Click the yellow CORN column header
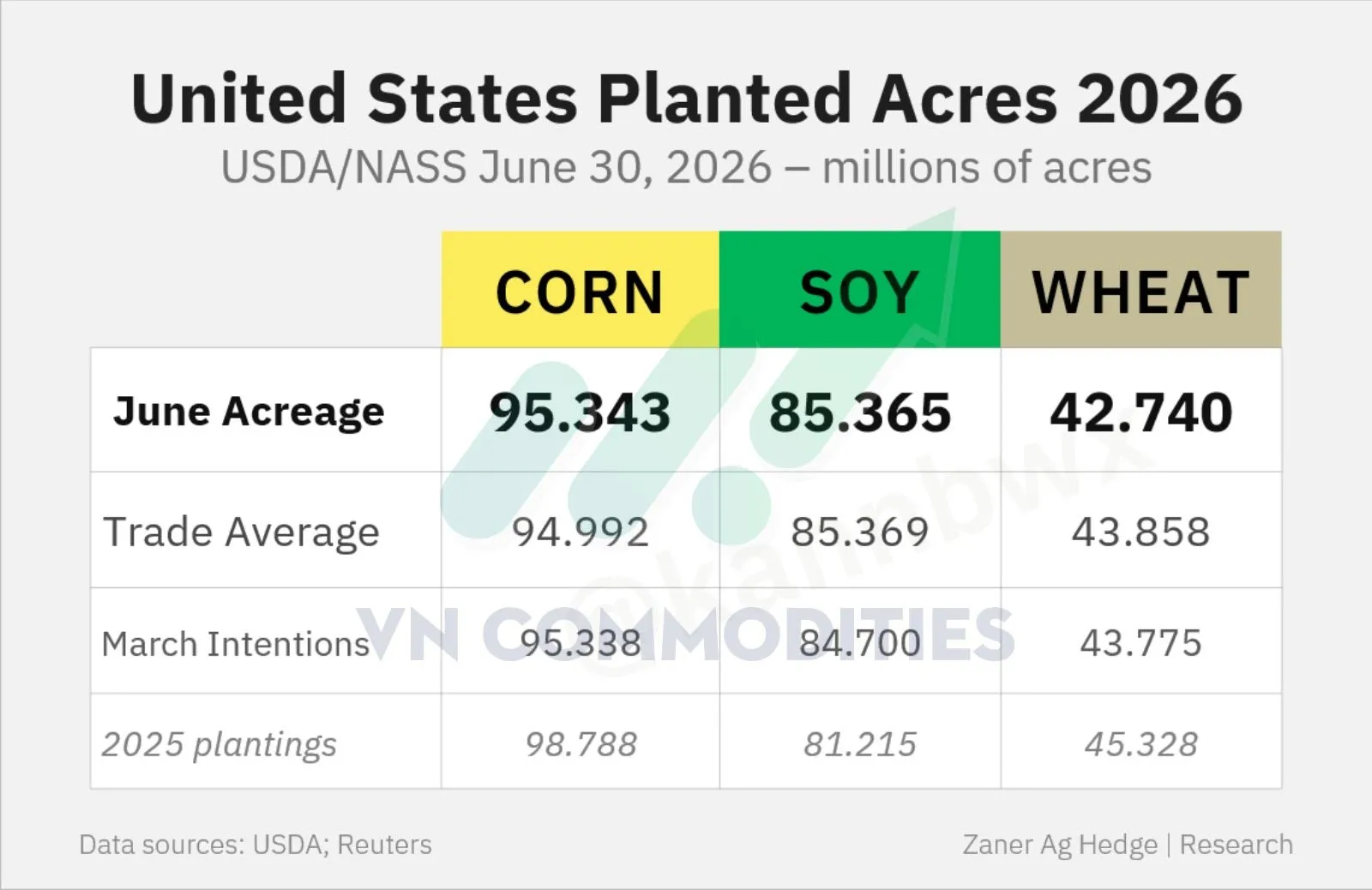The width and height of the screenshot is (1372, 890). 581,290
